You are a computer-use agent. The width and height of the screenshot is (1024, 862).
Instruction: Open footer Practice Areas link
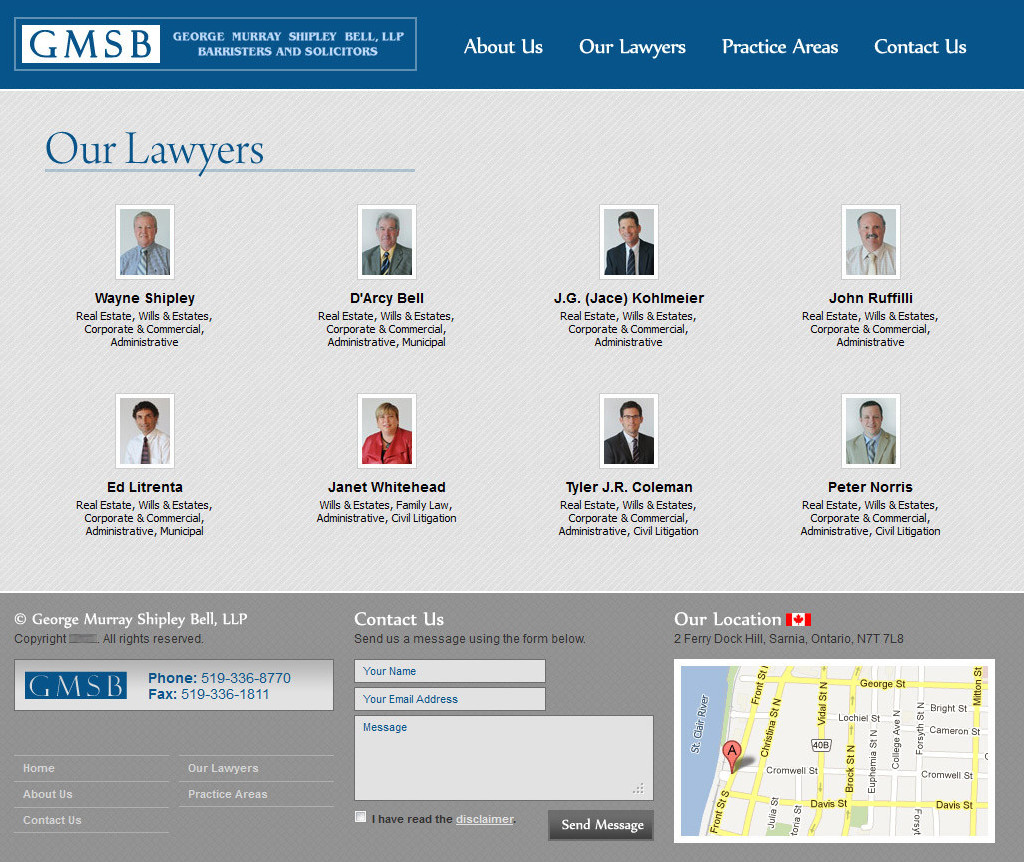pyautogui.click(x=228, y=794)
